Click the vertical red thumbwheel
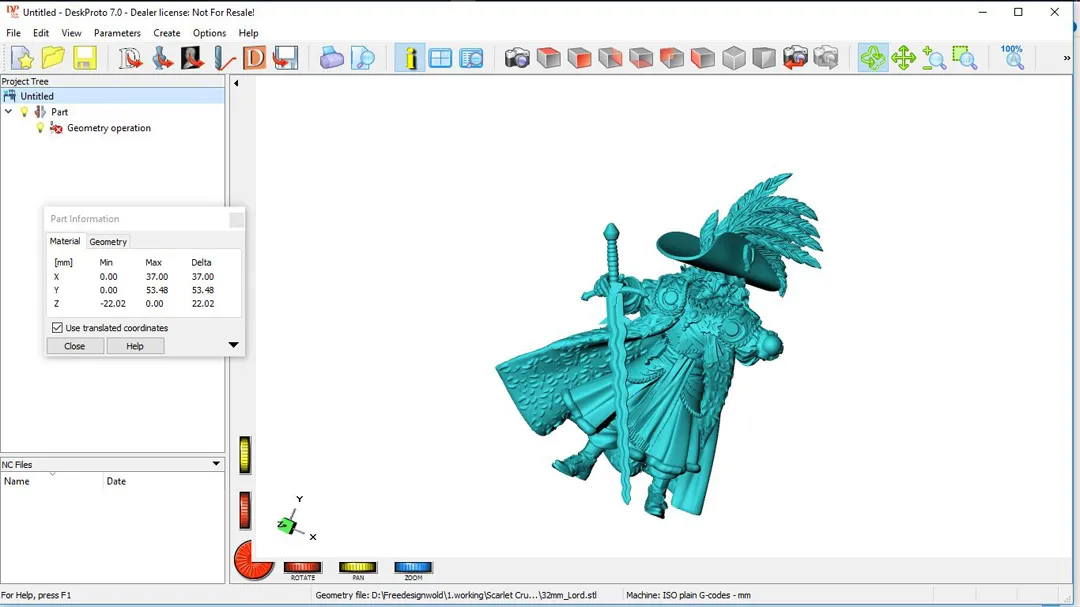Screen dimensions: 1080x607 coord(245,511)
